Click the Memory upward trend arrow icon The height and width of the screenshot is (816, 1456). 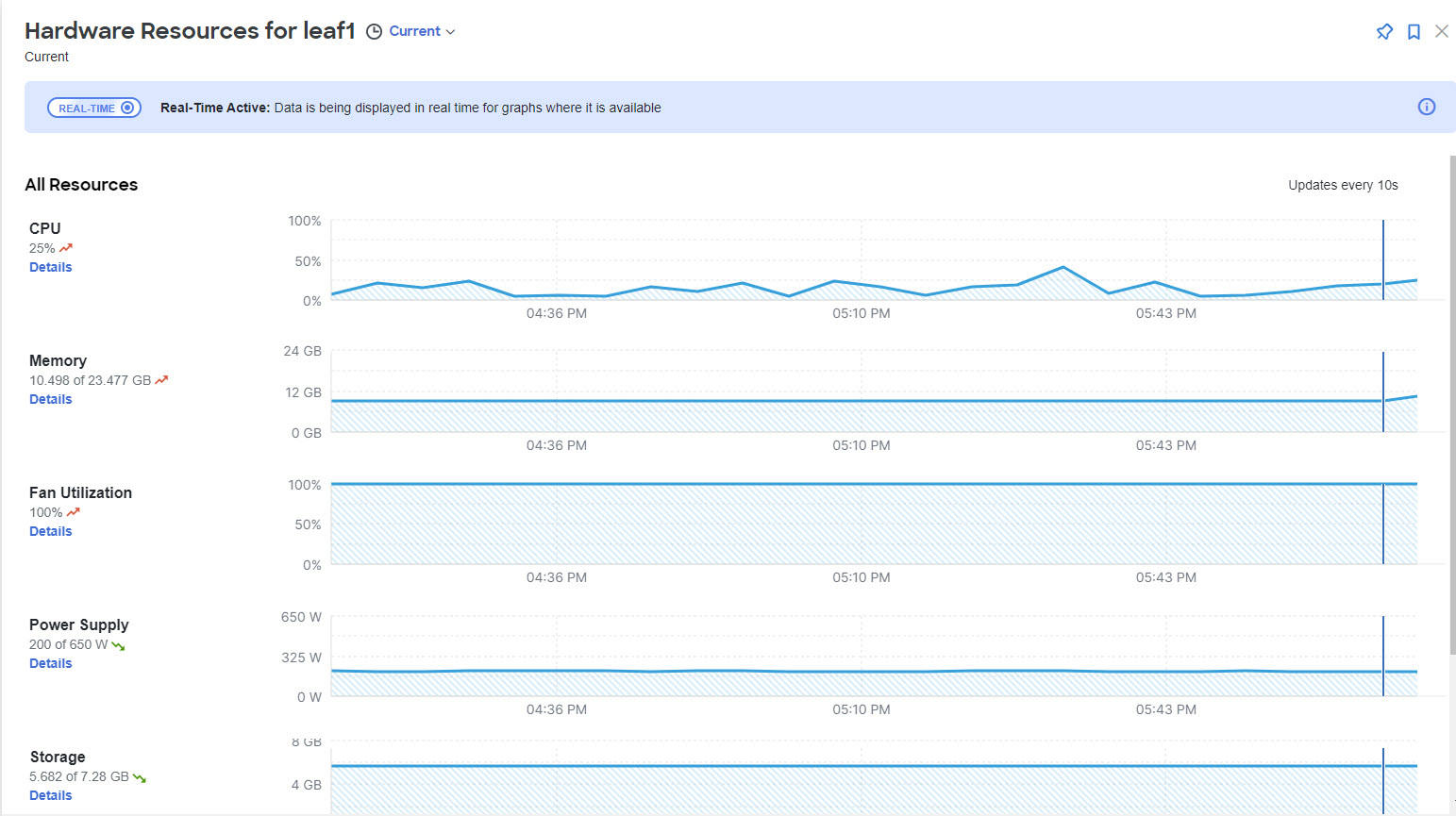[x=161, y=380]
